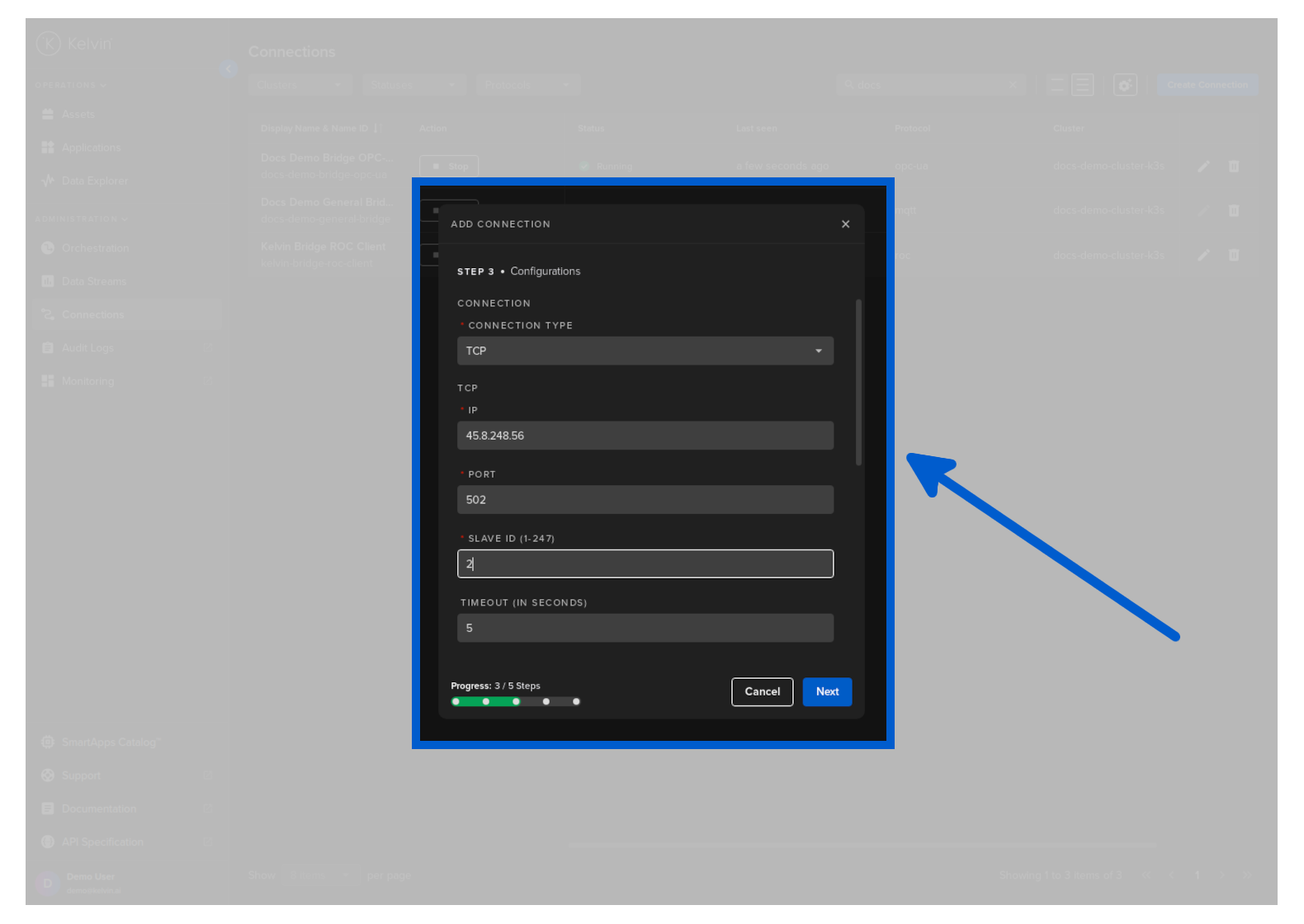
Task: Edit the Docs Demo Bridge OPC connection
Action: tap(1203, 167)
